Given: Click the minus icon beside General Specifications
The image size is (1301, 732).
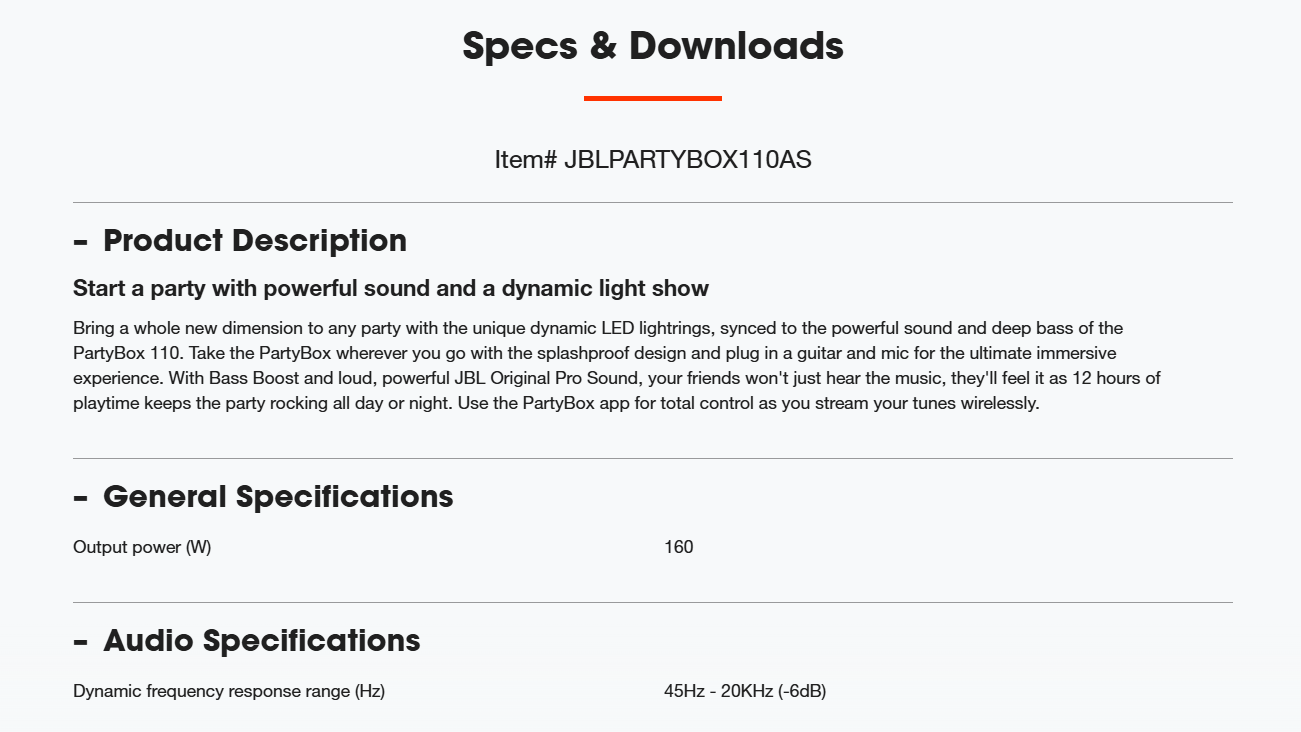Looking at the screenshot, I should pyautogui.click(x=81, y=498).
